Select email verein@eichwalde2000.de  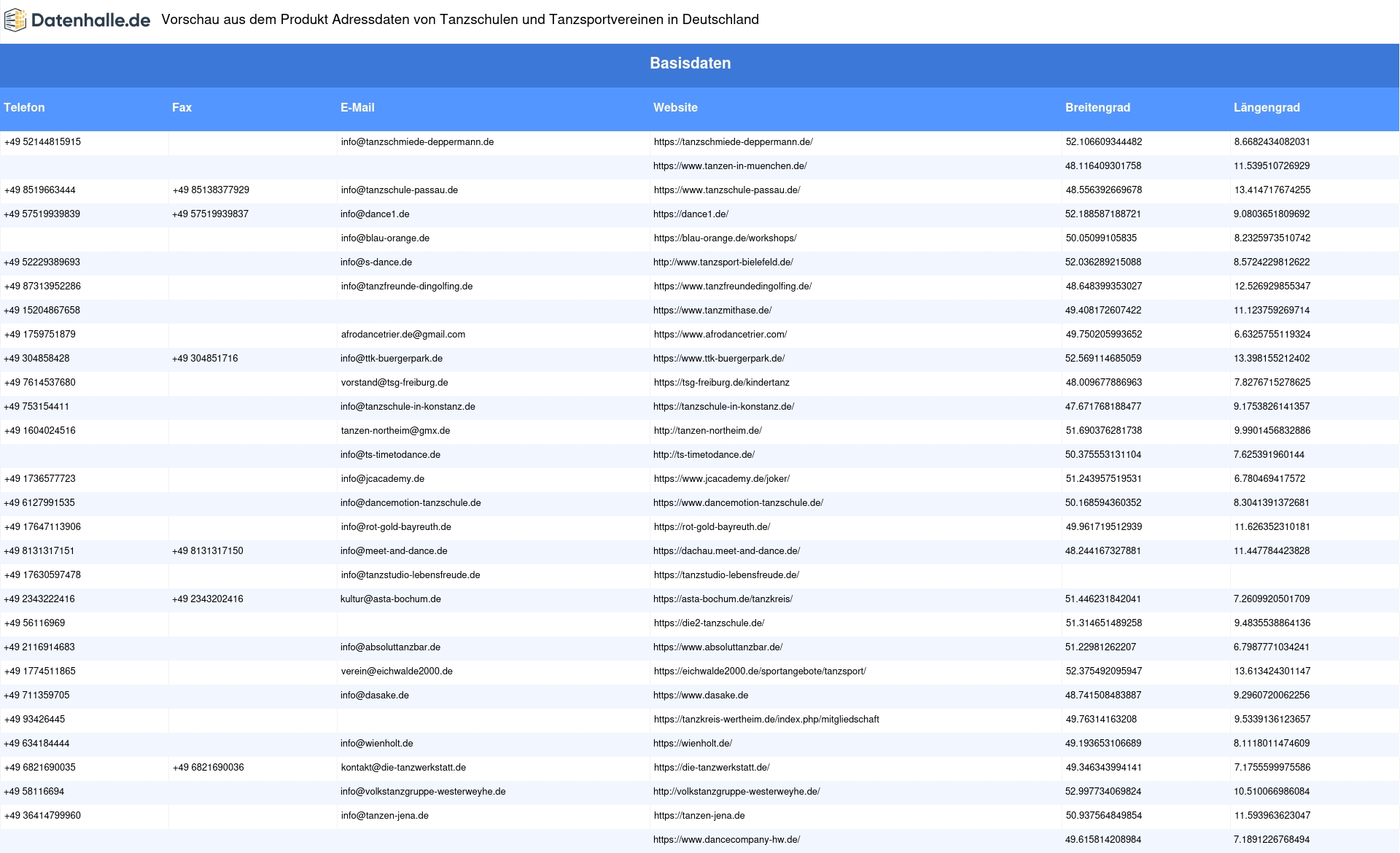397,671
